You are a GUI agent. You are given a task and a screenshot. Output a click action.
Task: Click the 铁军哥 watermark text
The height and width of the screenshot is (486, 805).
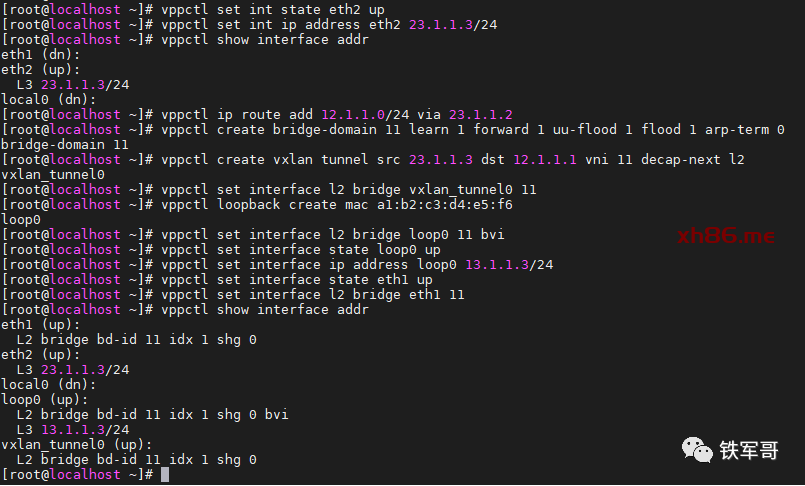point(749,450)
